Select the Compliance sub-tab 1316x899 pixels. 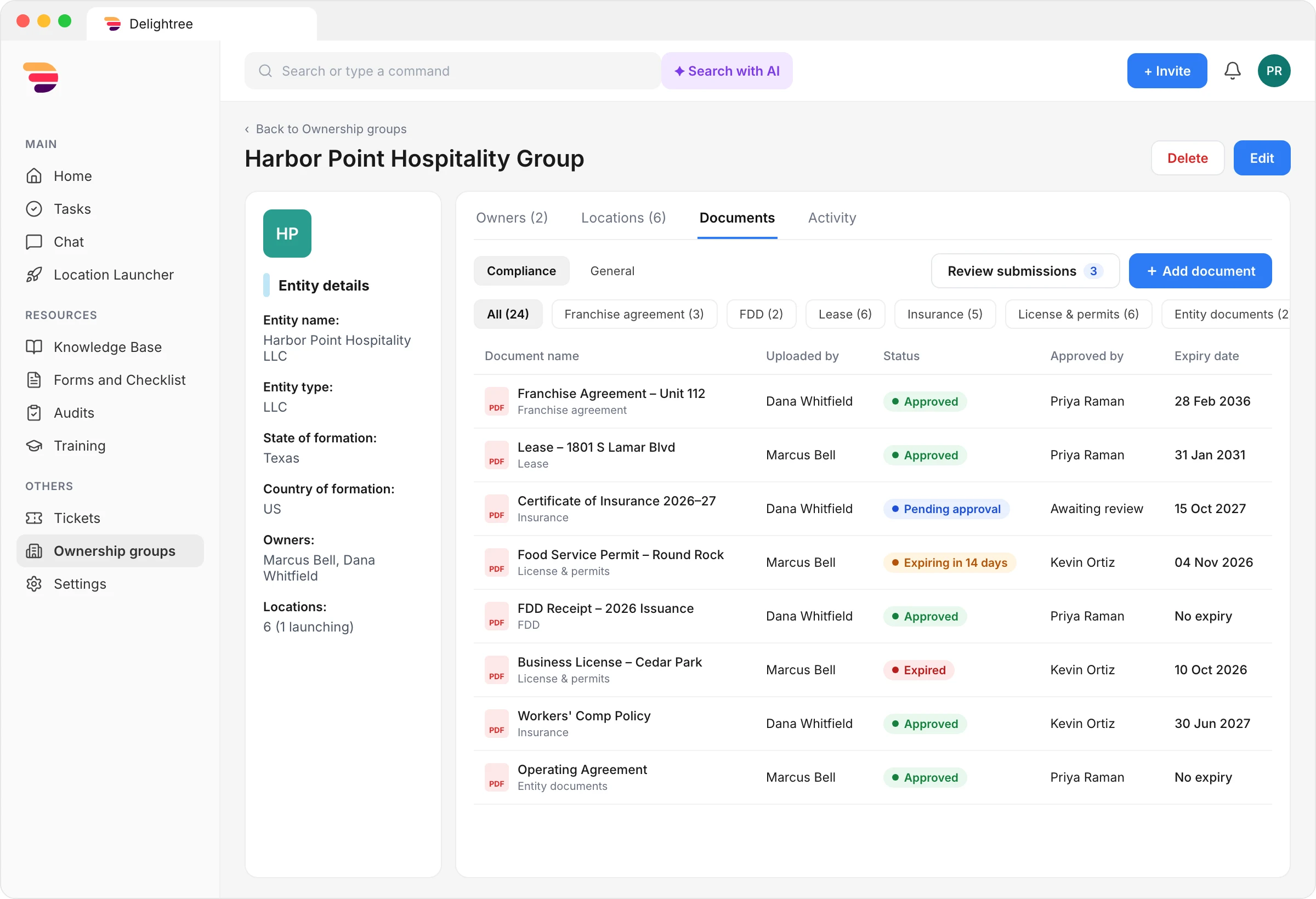point(521,271)
